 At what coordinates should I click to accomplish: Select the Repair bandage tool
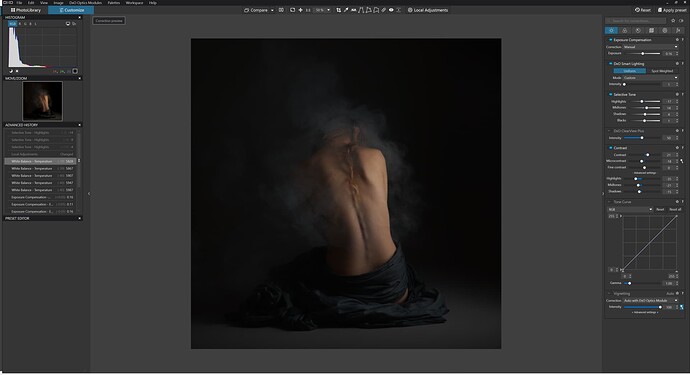click(384, 10)
